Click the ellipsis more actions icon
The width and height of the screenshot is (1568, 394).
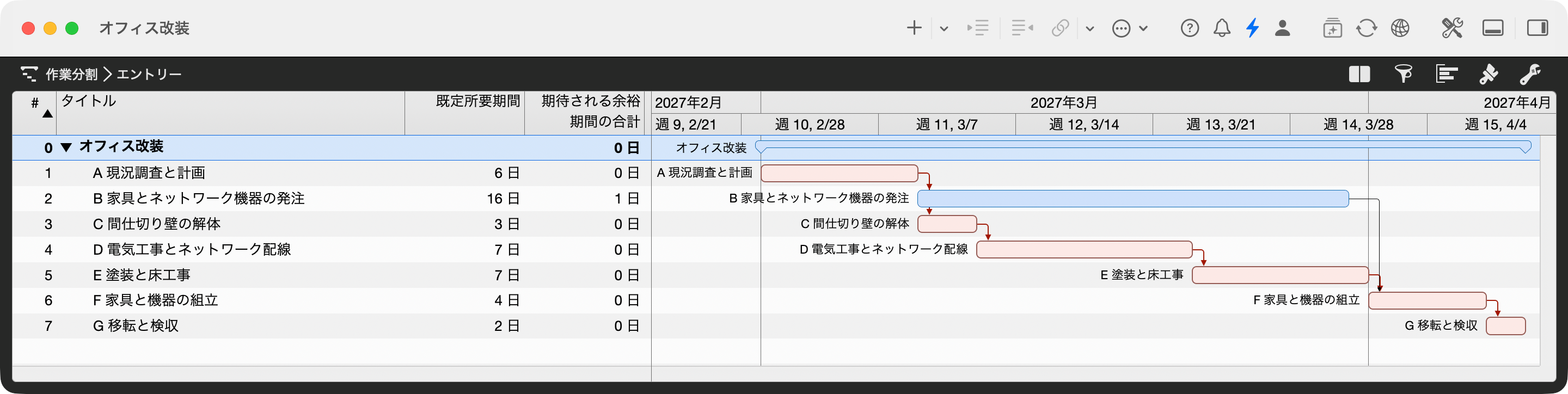[x=1120, y=29]
